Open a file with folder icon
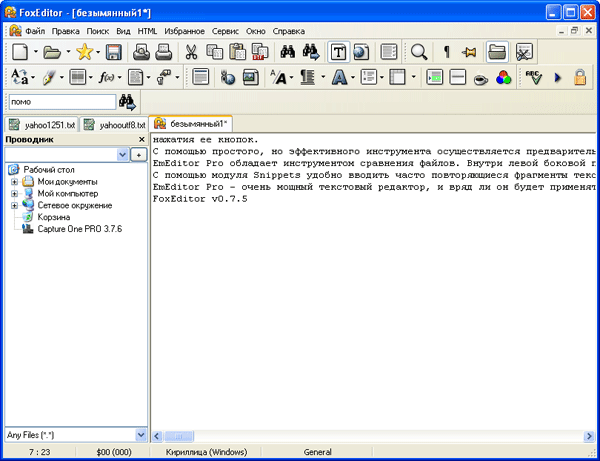Screen dimensions: 600x461 click(52, 52)
